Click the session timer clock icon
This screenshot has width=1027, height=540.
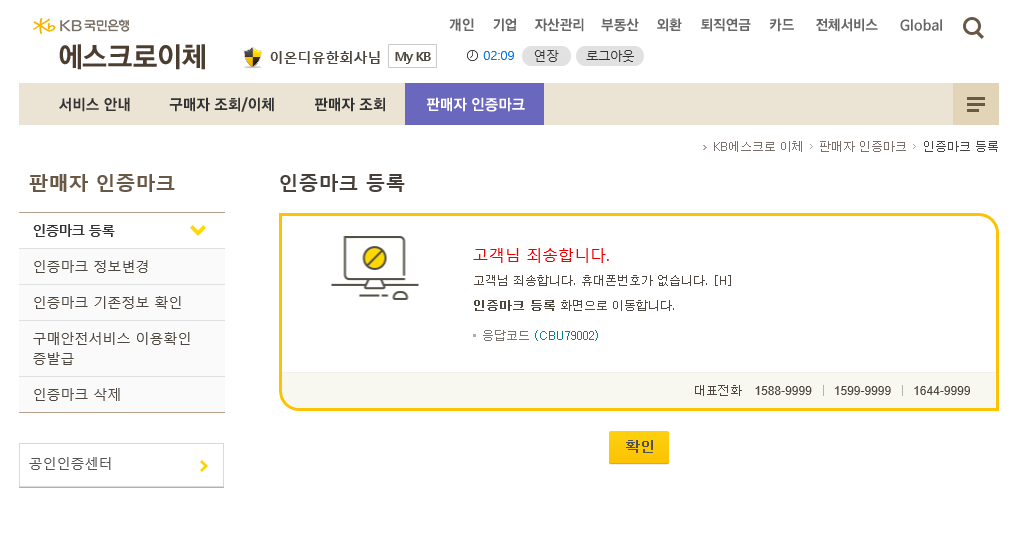(x=472, y=56)
